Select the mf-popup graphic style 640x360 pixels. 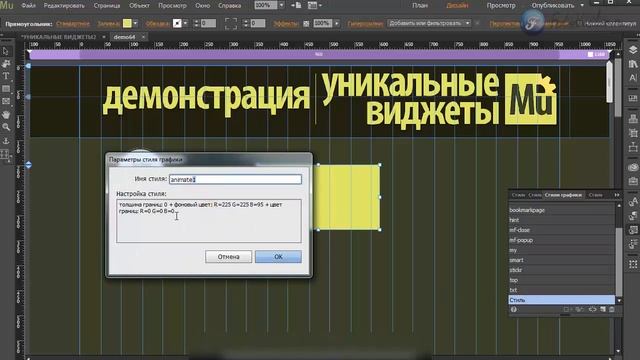pyautogui.click(x=561, y=240)
